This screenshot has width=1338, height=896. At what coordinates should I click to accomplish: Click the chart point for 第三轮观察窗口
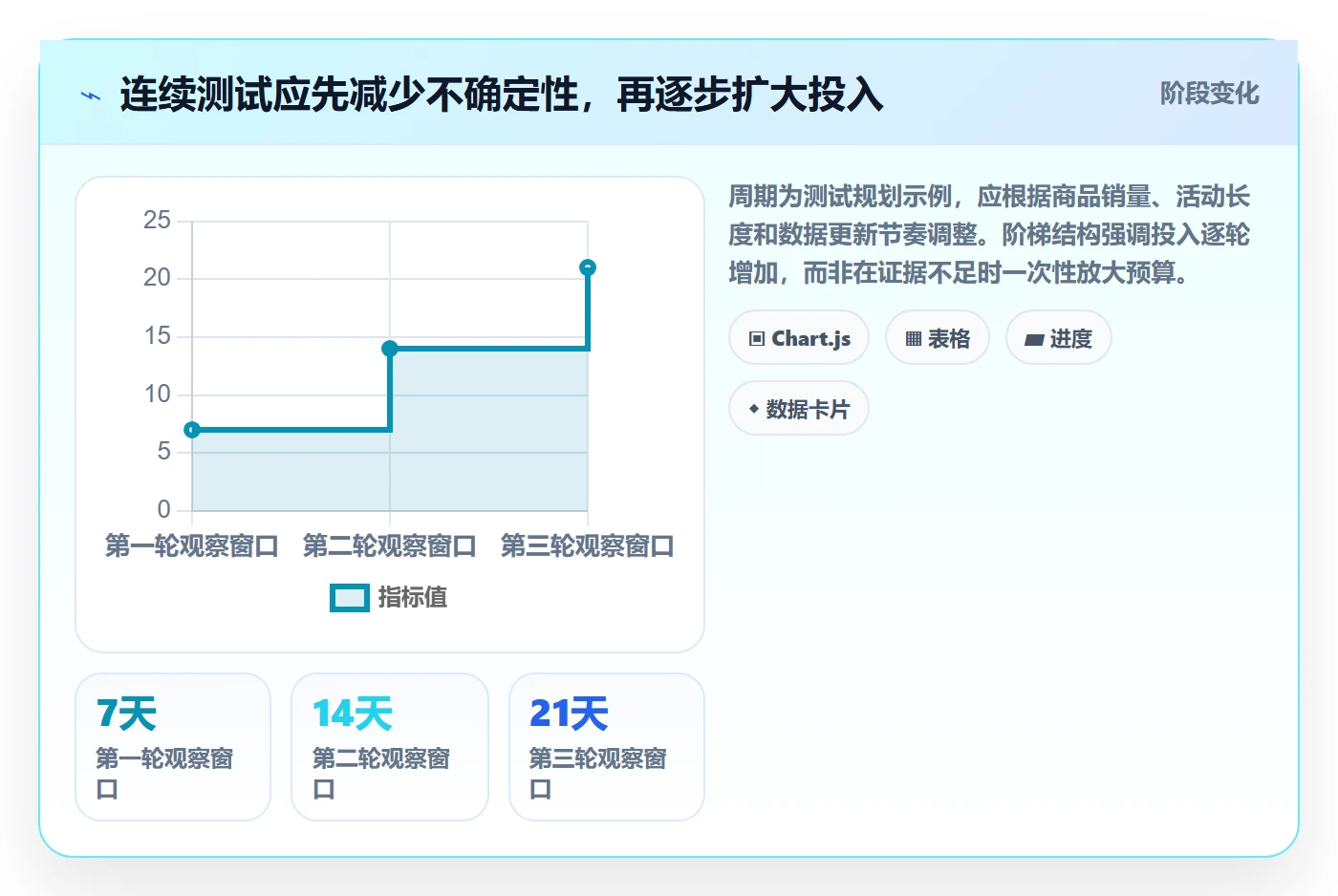tap(588, 267)
